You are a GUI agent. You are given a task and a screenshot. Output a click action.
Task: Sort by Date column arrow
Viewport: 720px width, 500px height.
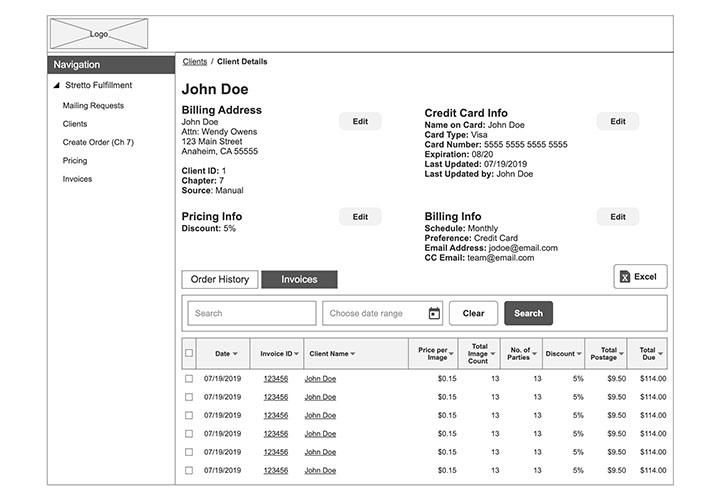click(235, 354)
